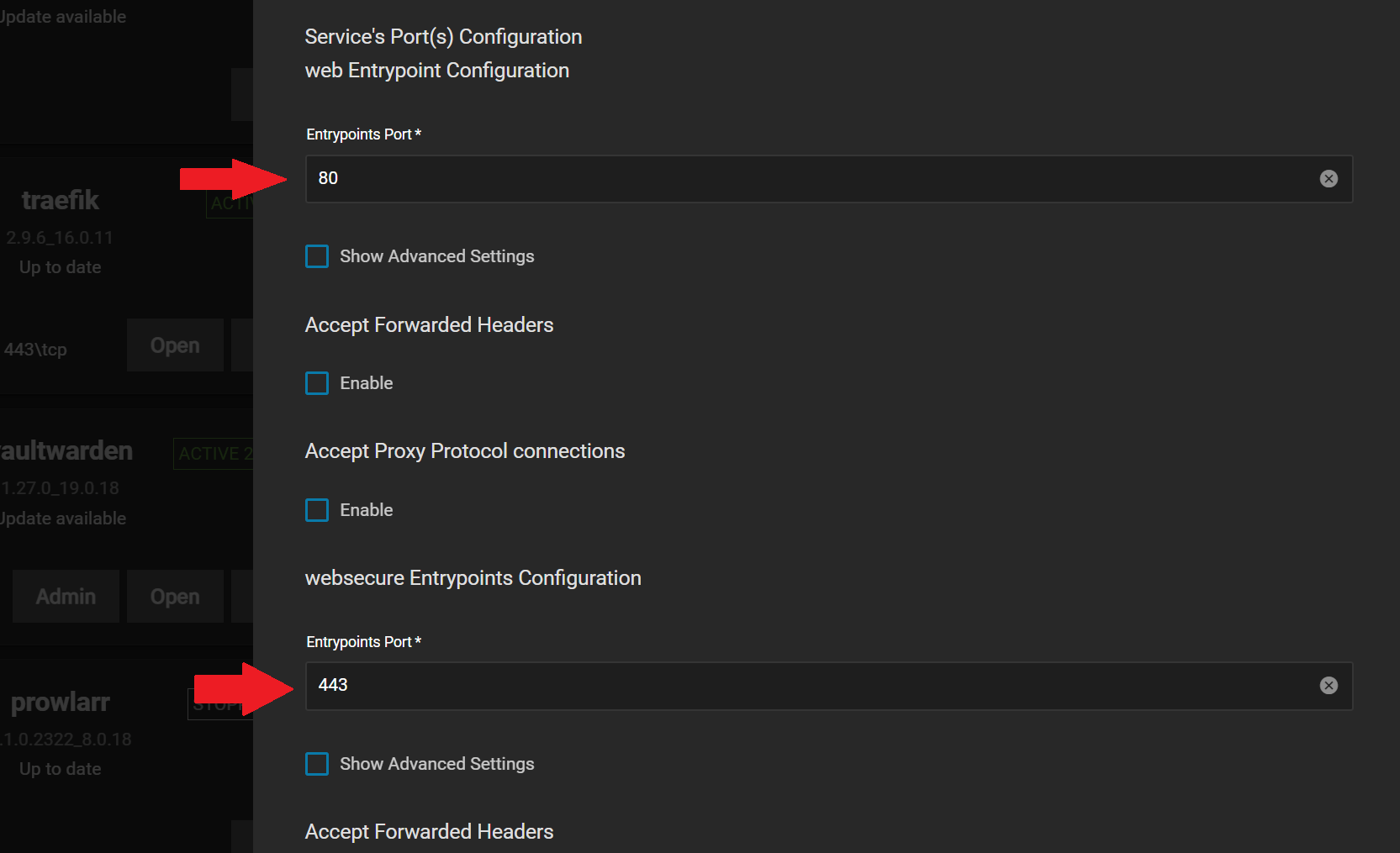This screenshot has height=853, width=1400.
Task: Click the 443\tcp port label for traefik
Action: point(34,349)
